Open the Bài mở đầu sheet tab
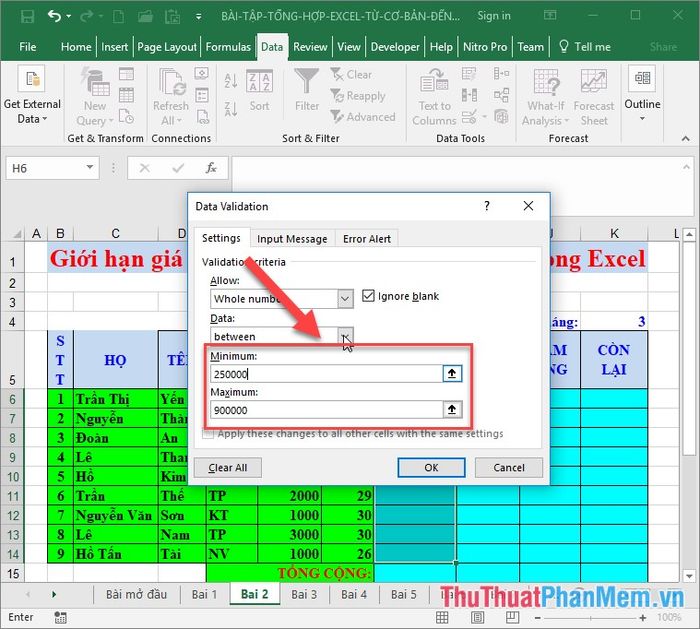The image size is (700, 629). 136,594
